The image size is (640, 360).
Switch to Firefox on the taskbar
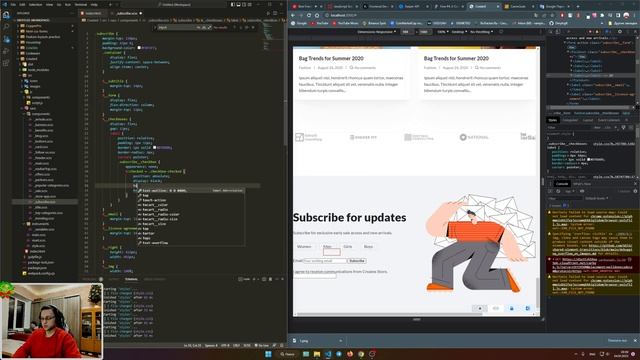click(x=350, y=354)
